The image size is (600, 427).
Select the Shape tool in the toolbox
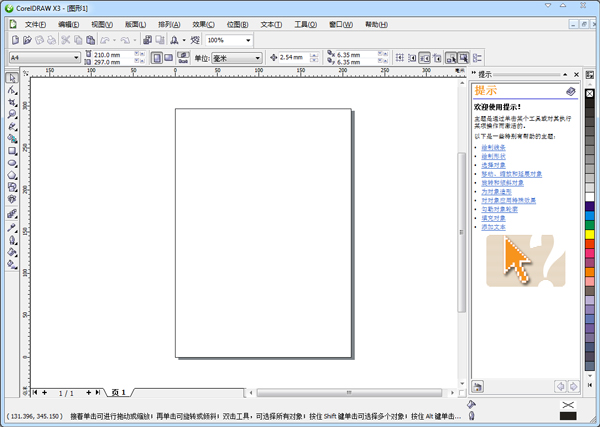click(x=12, y=90)
